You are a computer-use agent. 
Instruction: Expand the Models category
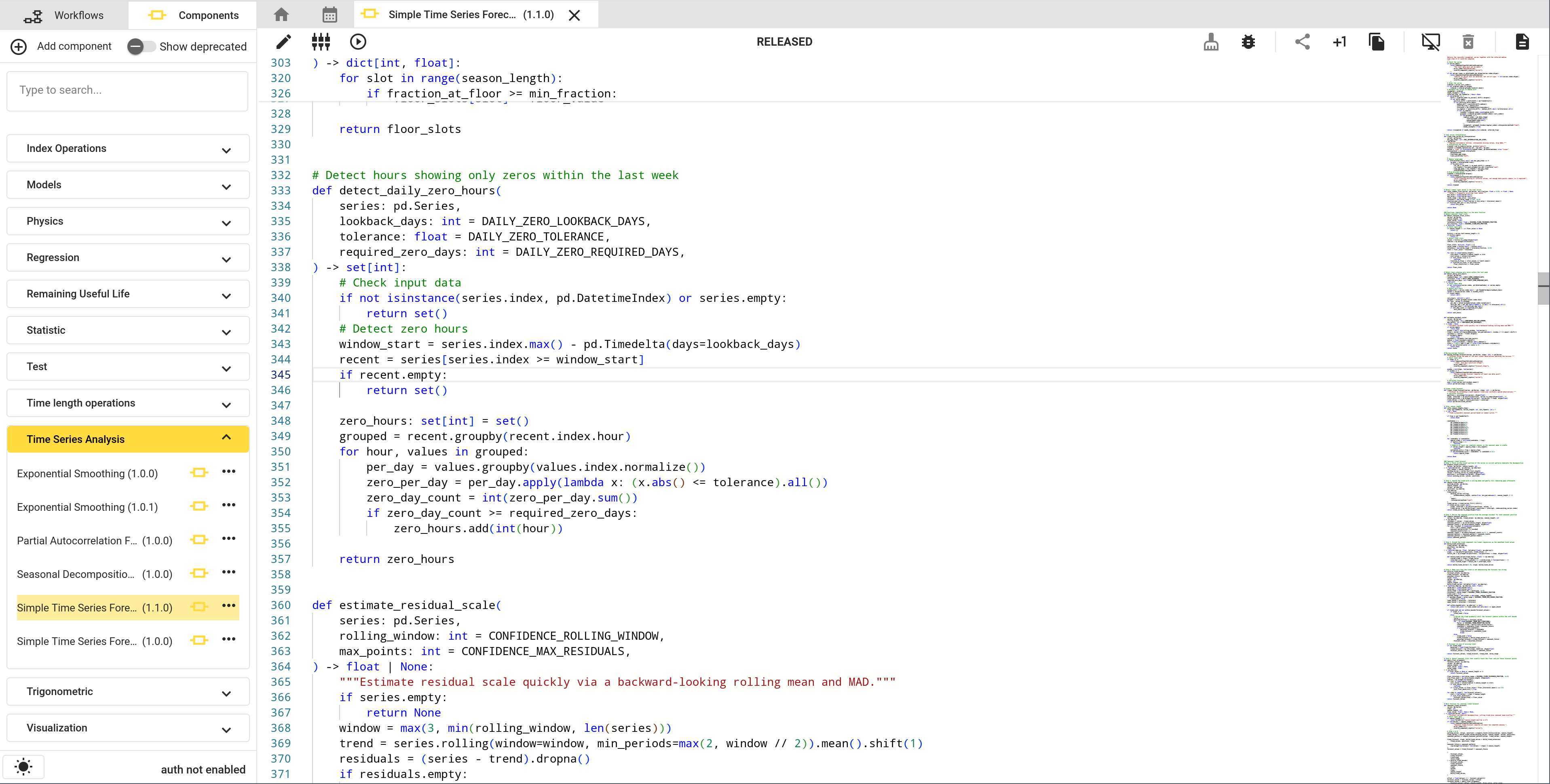[x=128, y=185]
